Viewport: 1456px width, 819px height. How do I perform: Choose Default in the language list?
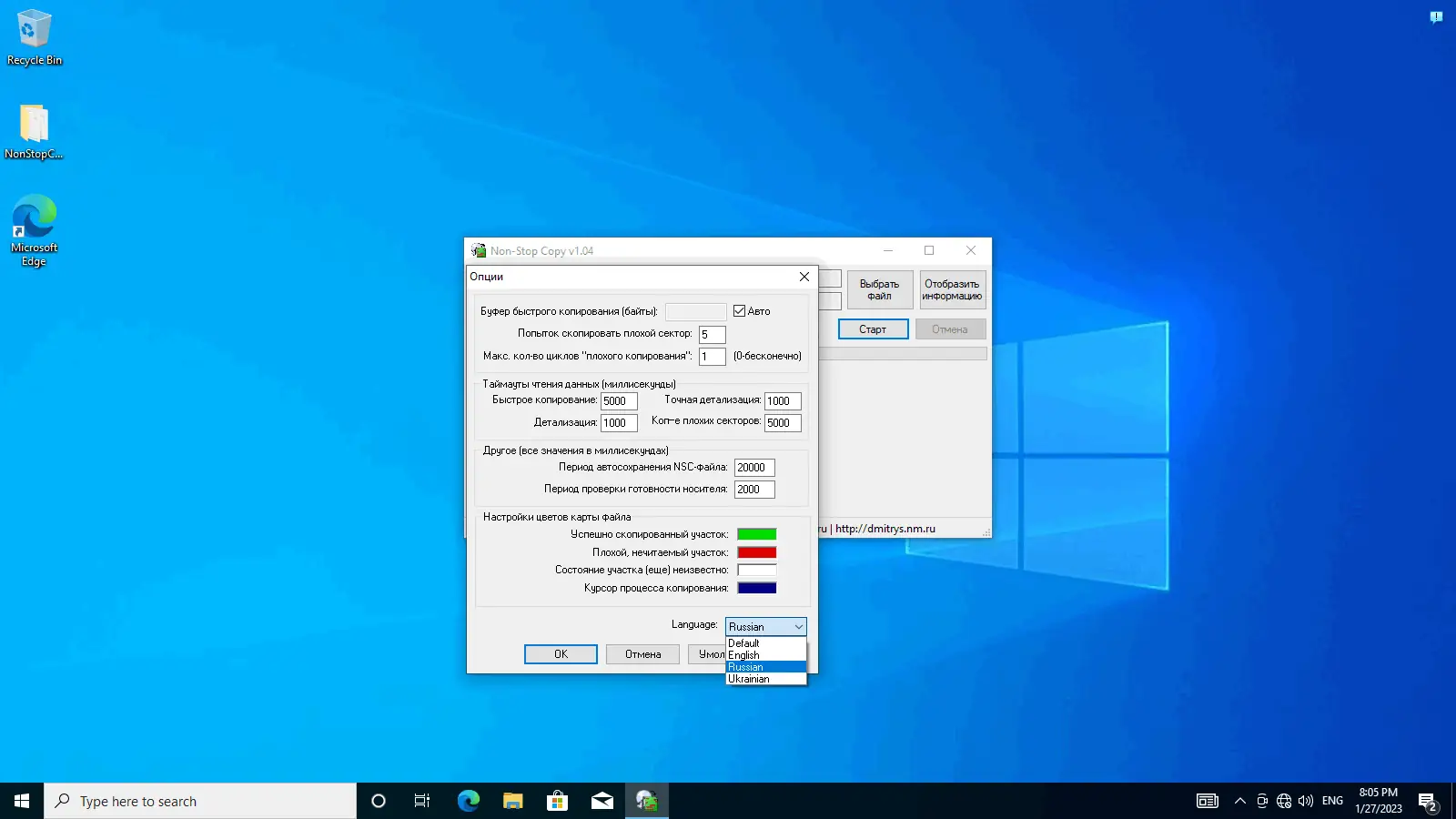pyautogui.click(x=765, y=643)
